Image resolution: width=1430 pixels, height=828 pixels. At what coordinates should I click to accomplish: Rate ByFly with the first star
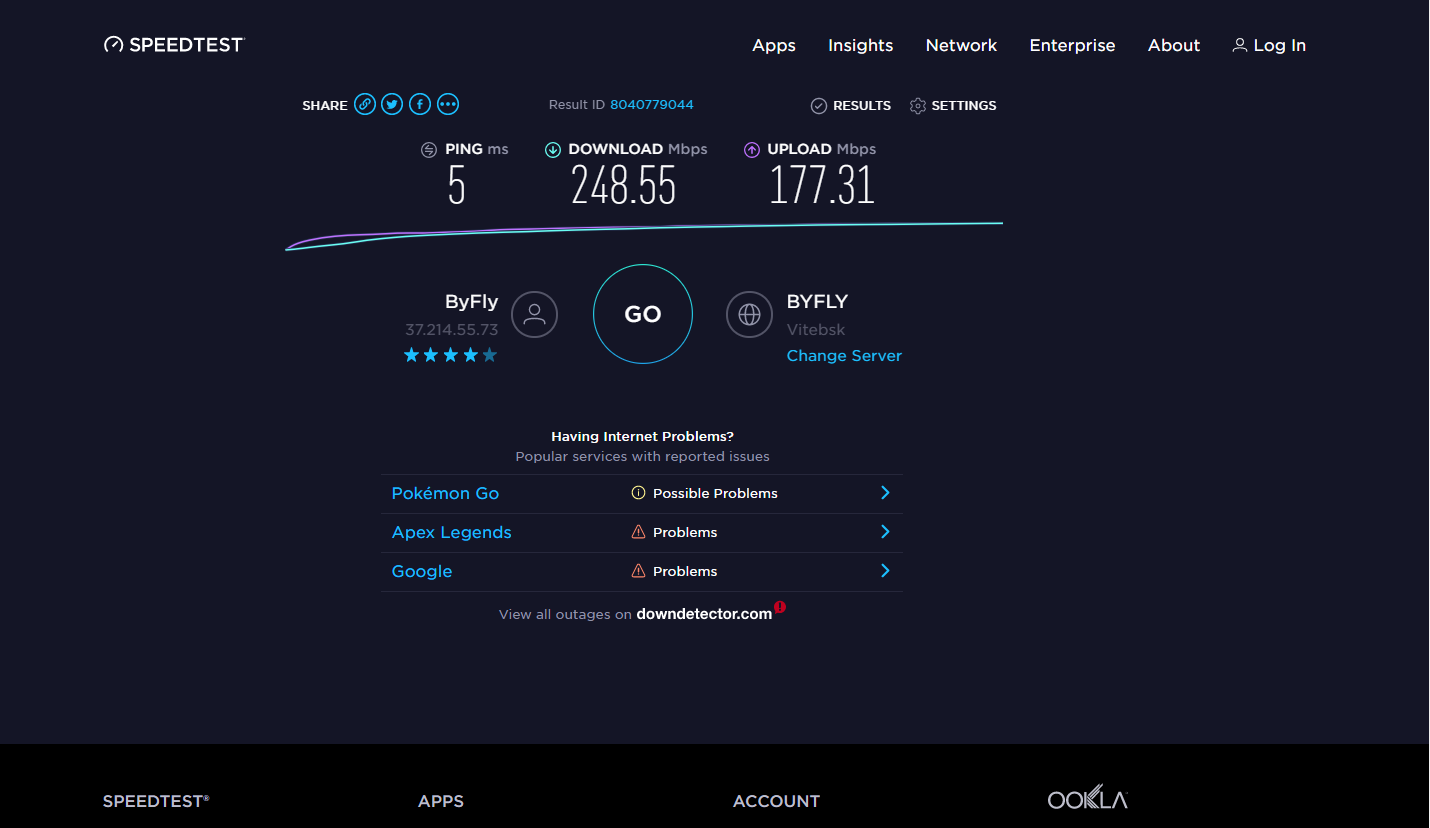coord(411,355)
